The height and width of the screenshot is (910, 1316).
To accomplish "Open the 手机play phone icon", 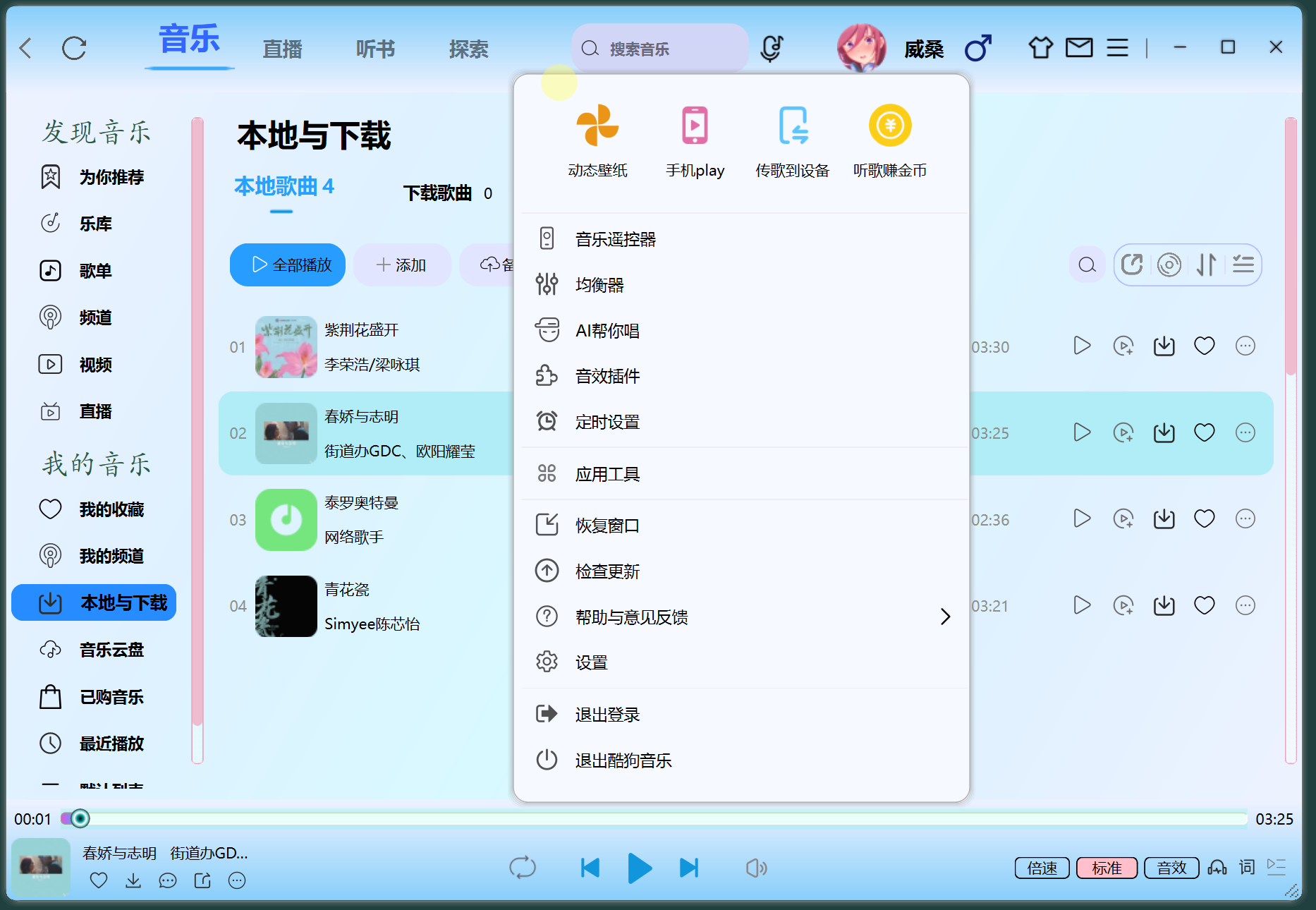I will (695, 126).
